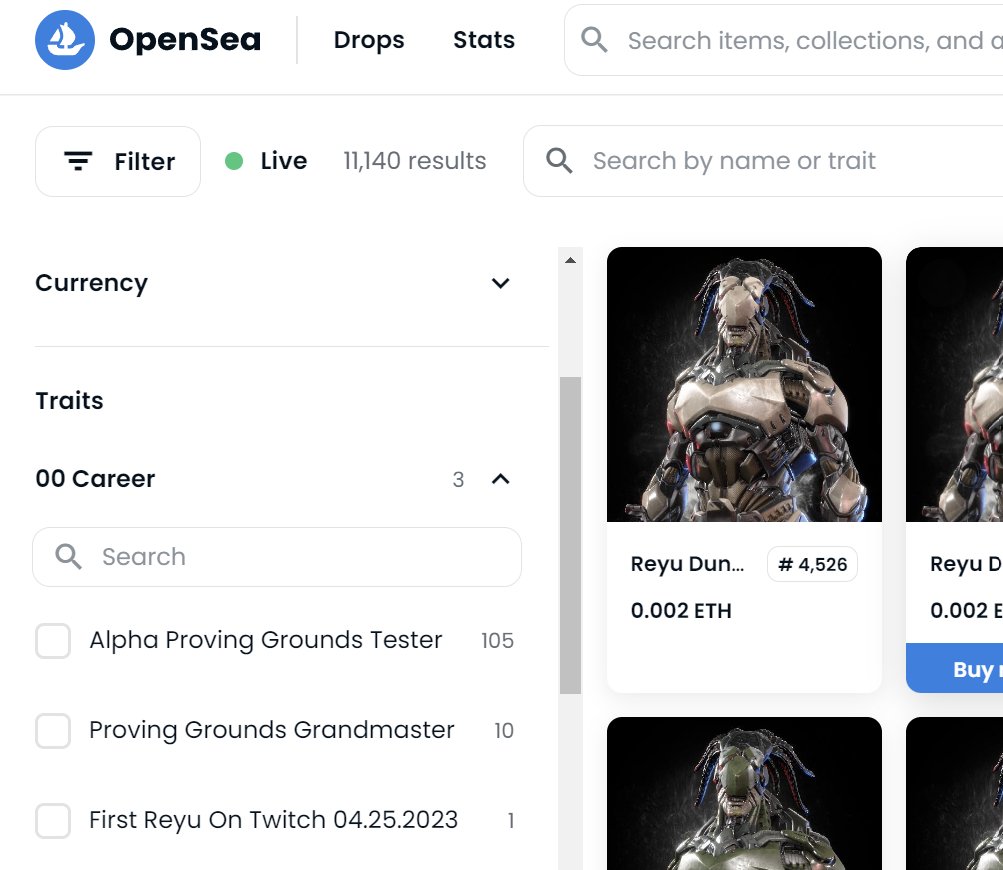This screenshot has width=1003, height=870.
Task: Click the Traits heading
Action: point(69,400)
